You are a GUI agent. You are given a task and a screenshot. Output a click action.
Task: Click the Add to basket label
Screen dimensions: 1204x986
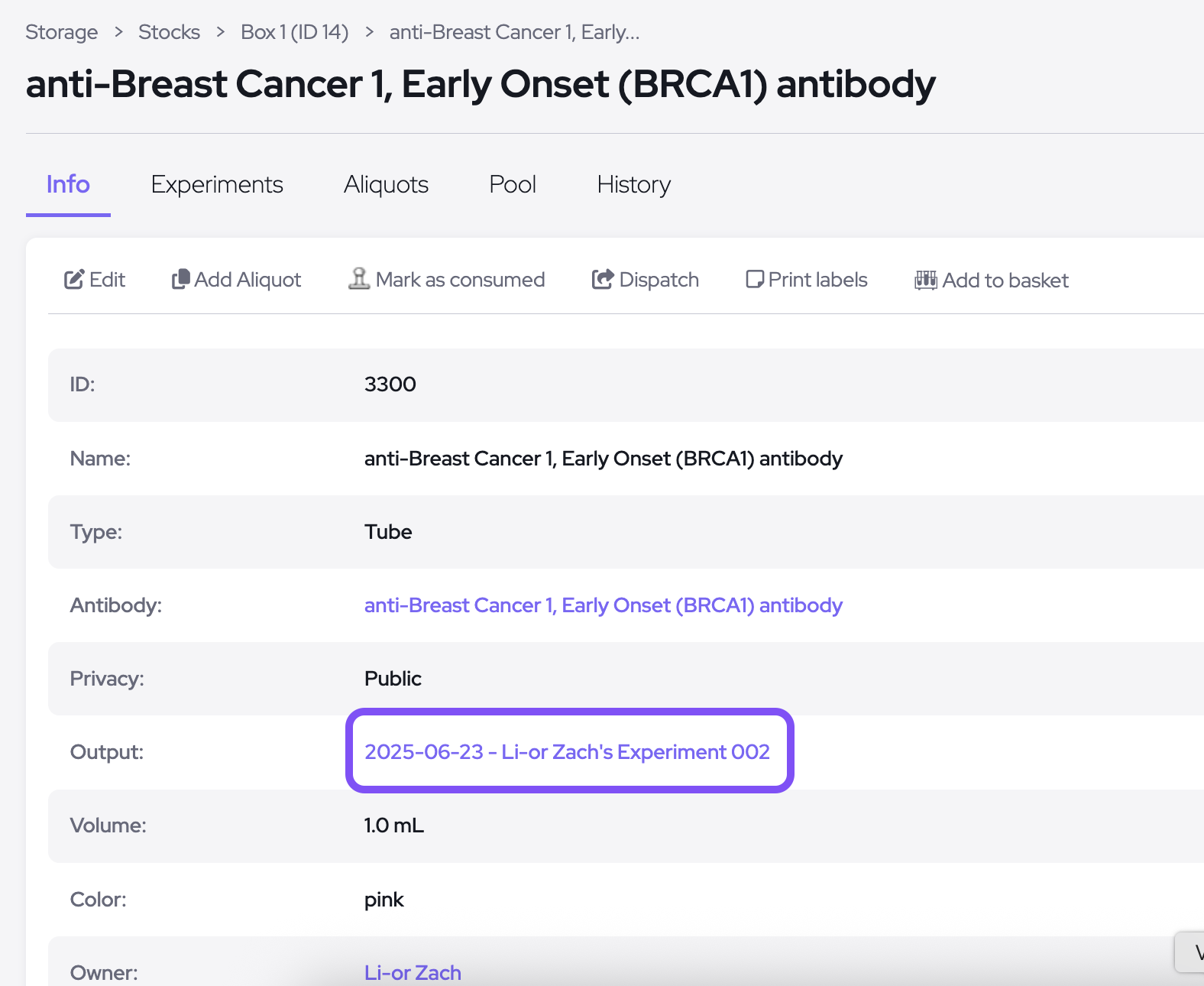click(1005, 281)
